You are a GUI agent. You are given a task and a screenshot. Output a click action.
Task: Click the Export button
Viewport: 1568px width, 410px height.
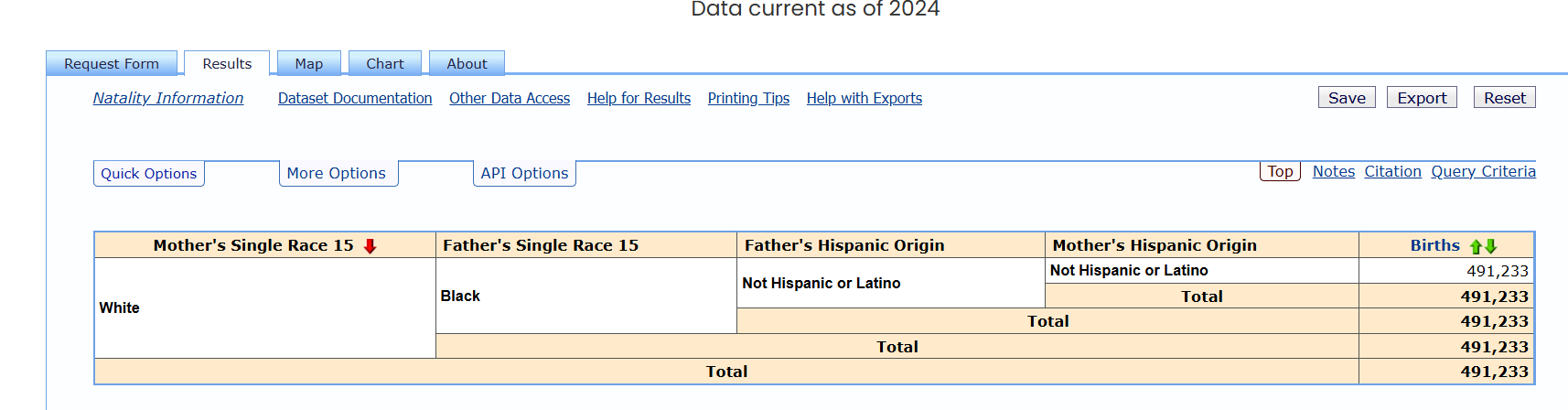1422,98
